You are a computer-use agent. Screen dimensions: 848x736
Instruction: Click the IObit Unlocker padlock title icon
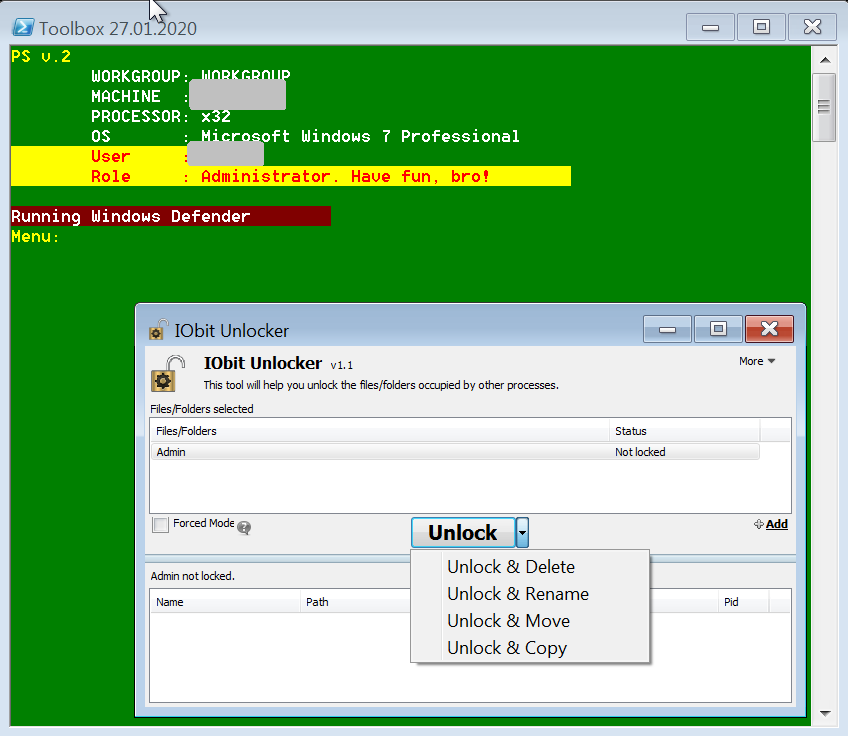tap(158, 330)
